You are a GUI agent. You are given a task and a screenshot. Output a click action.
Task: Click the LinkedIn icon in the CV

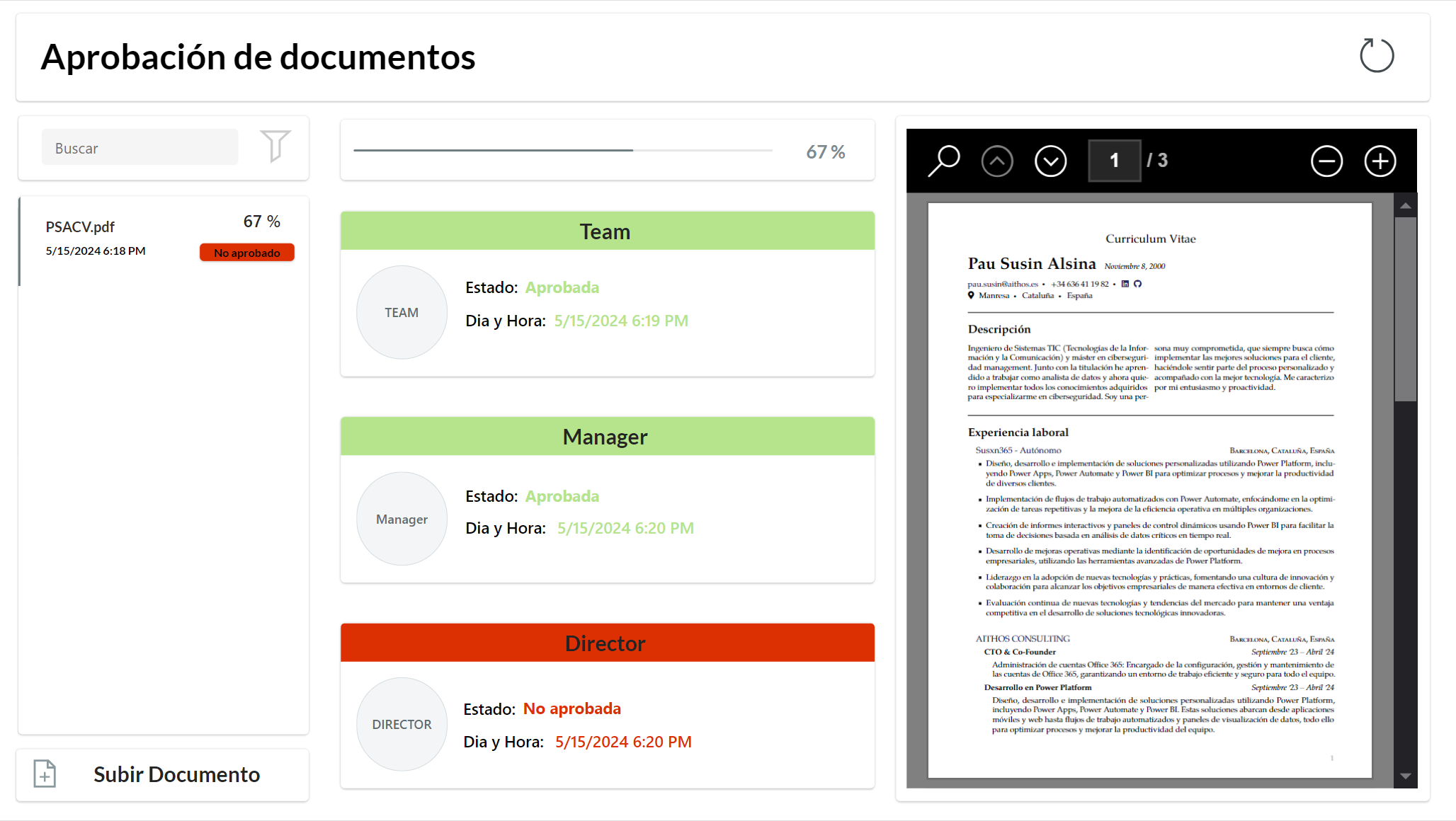click(1125, 284)
